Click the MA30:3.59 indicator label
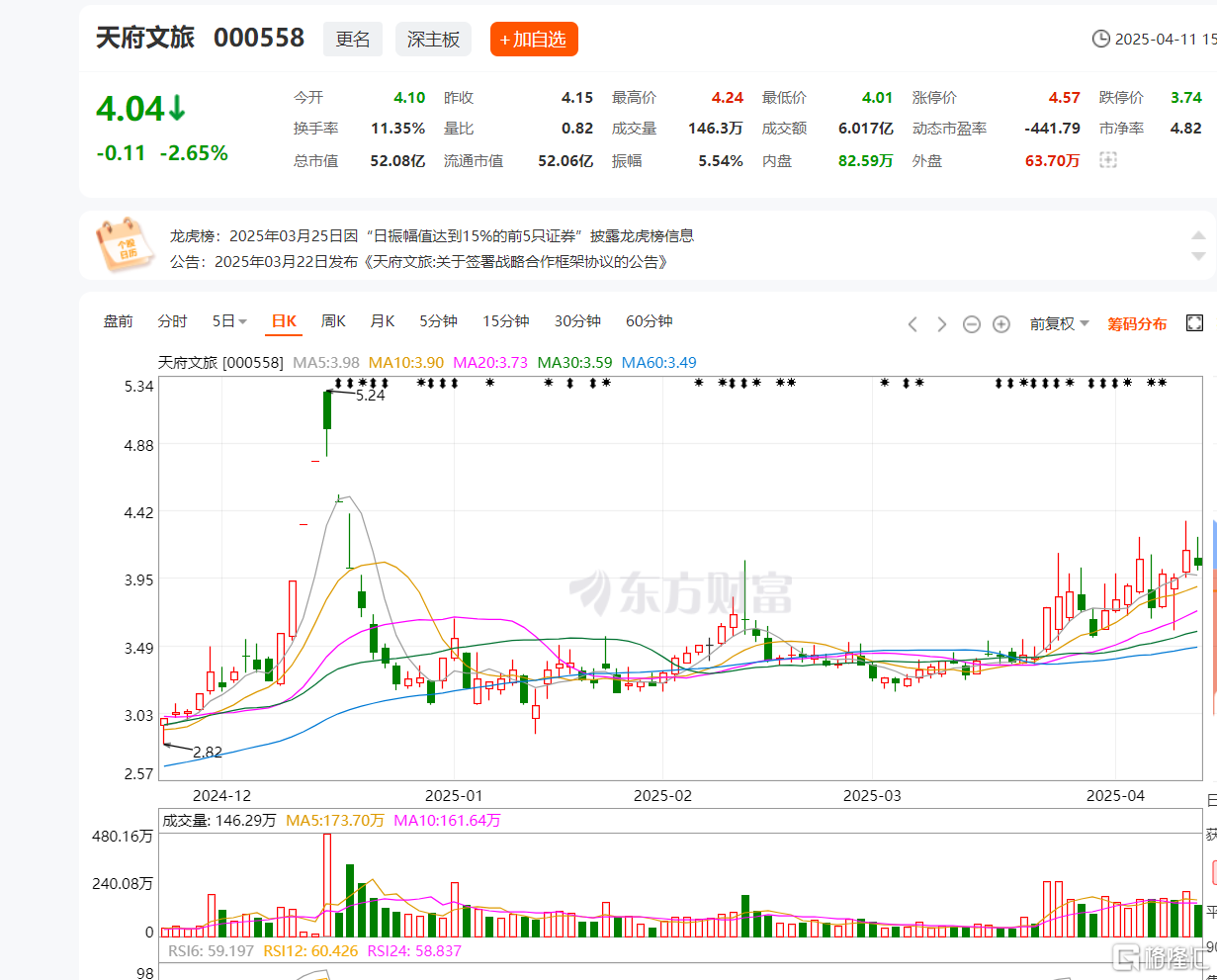 click(574, 363)
